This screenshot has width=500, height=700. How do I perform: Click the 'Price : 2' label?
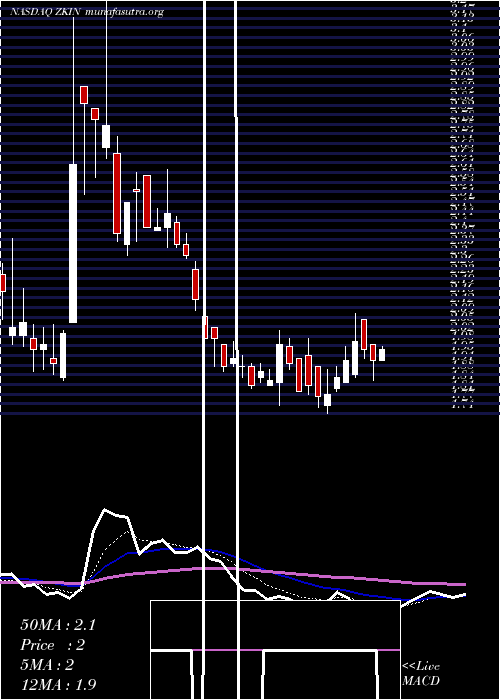[52, 645]
